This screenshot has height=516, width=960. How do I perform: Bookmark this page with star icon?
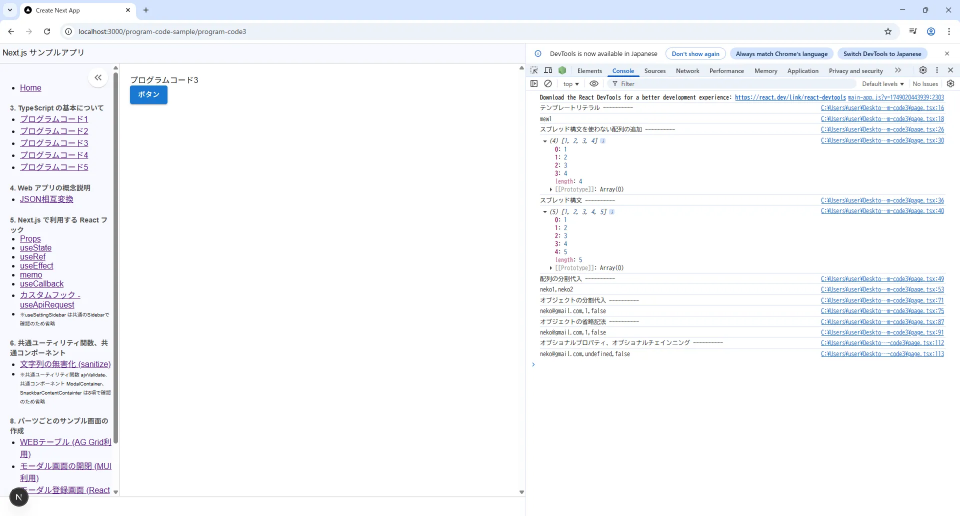[888, 31]
